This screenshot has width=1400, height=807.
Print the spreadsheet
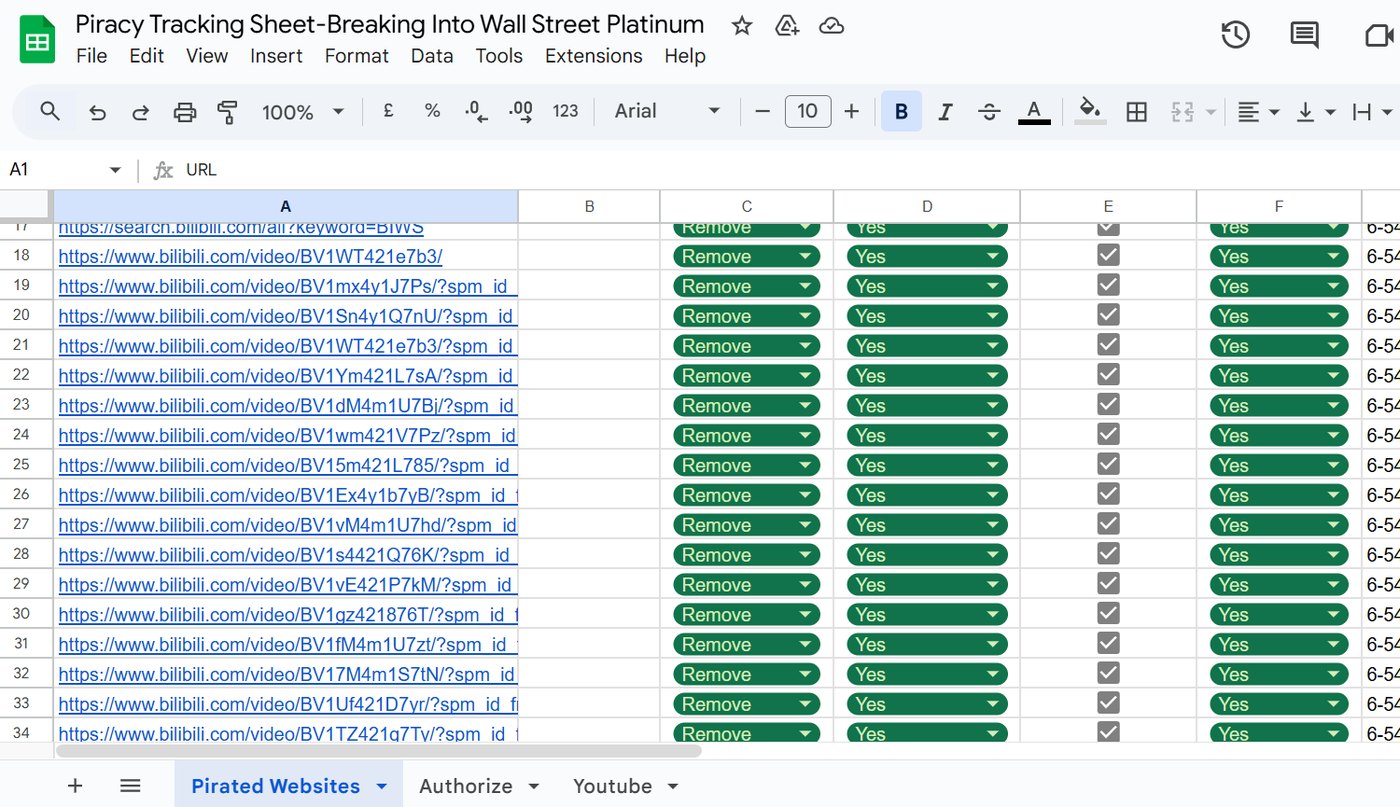(x=185, y=112)
